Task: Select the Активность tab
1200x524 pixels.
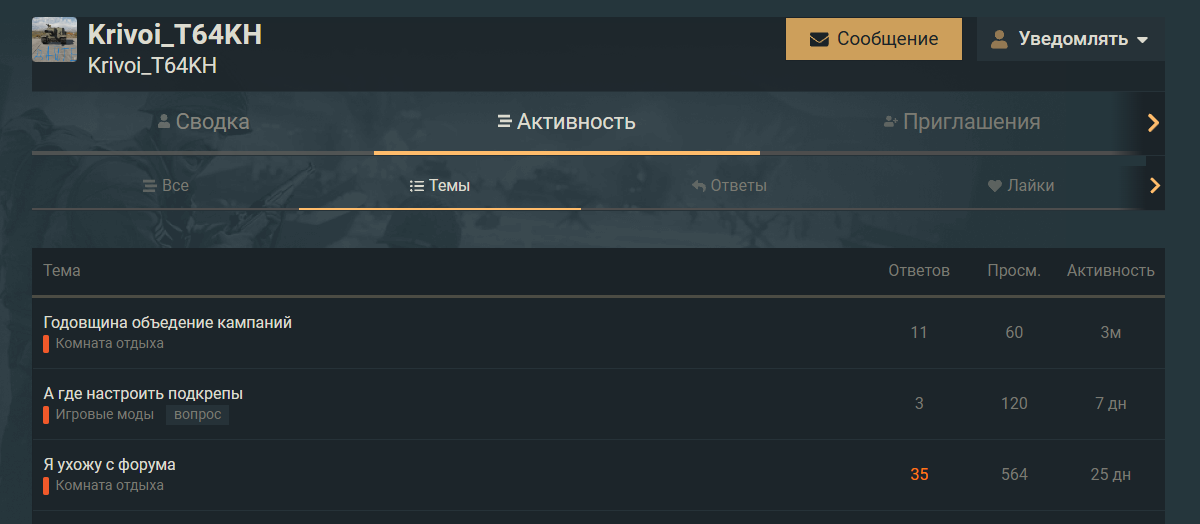Action: (566, 122)
